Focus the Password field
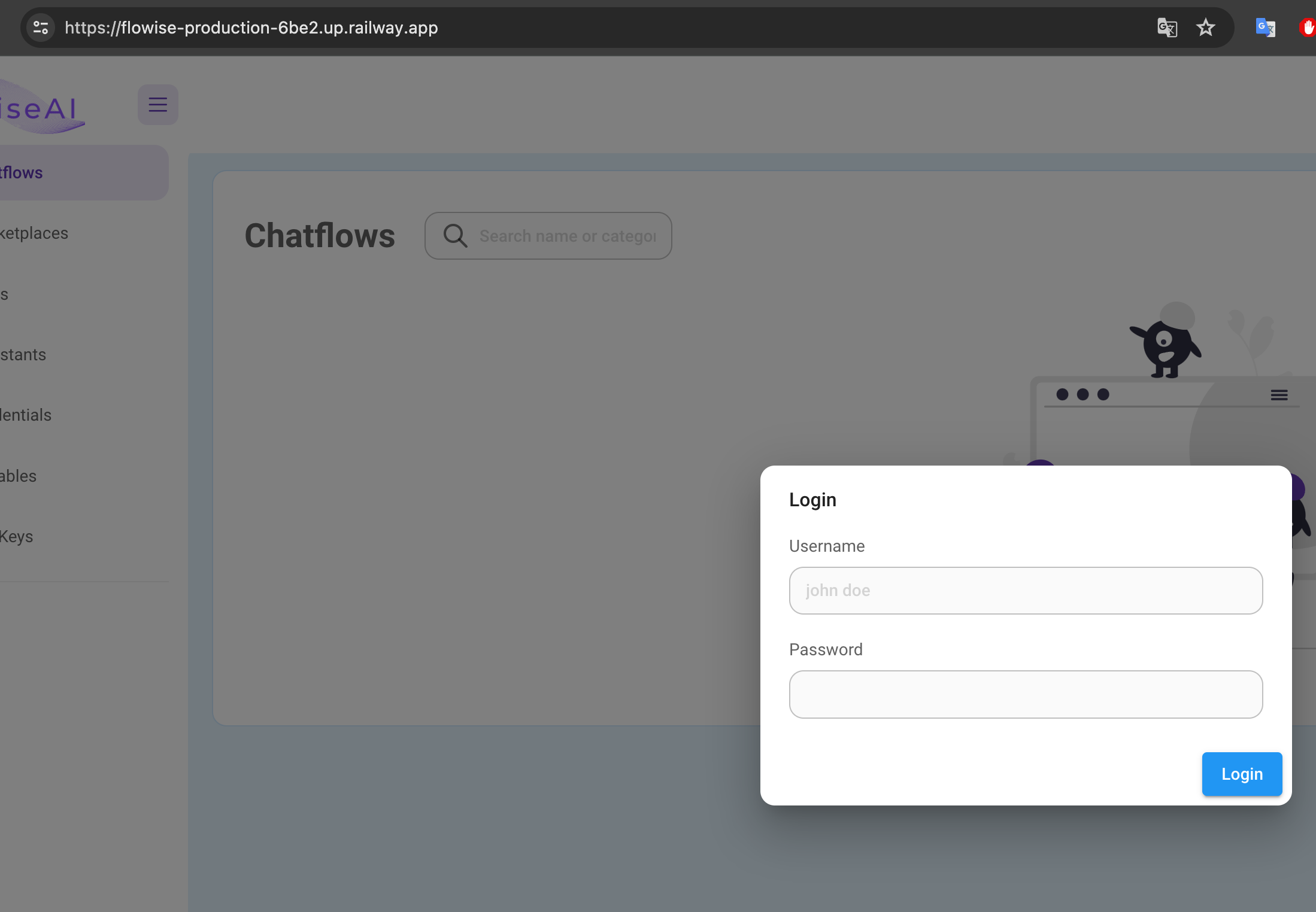Screen dimensions: 1316x912 [1025, 694]
